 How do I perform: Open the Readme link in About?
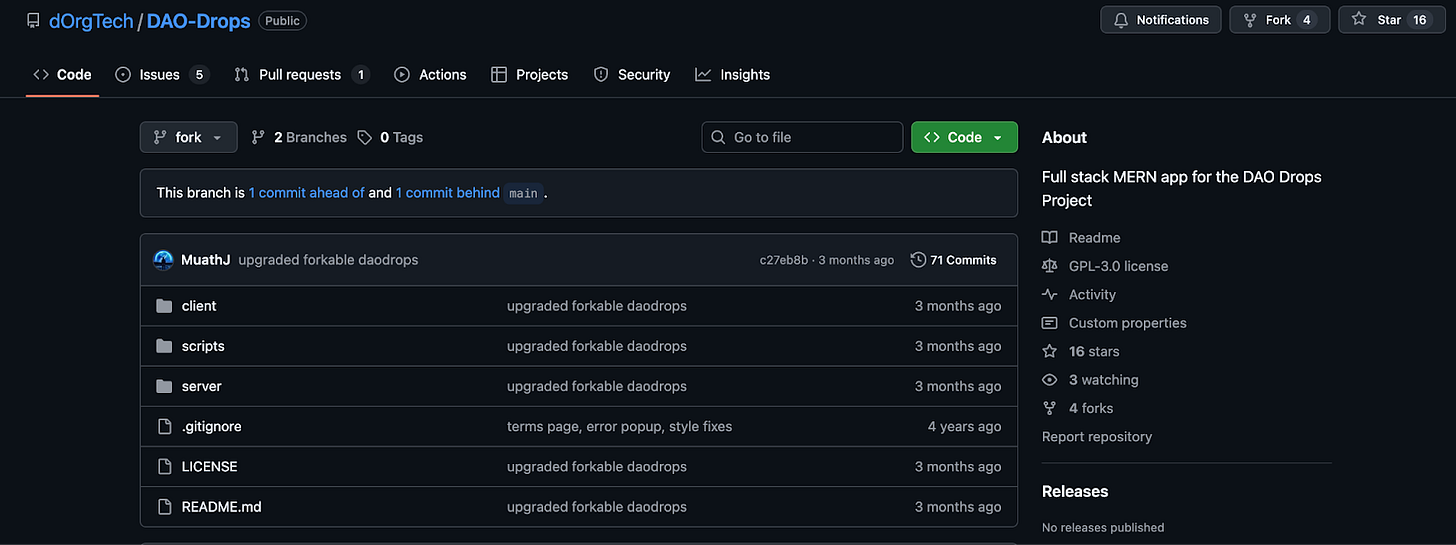[x=1094, y=238]
